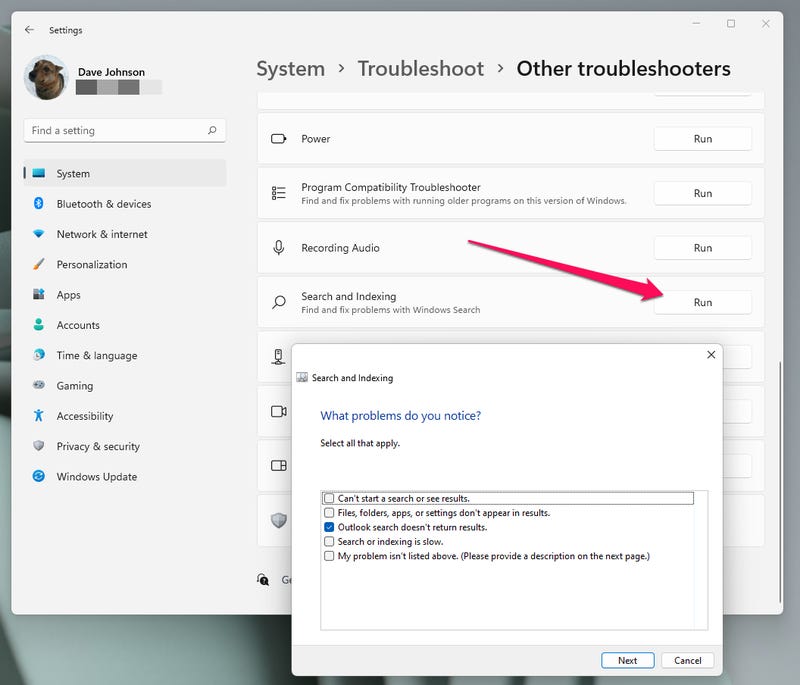The image size is (800, 685).
Task: Click the Other troubleshooters heading
Action: pos(623,69)
